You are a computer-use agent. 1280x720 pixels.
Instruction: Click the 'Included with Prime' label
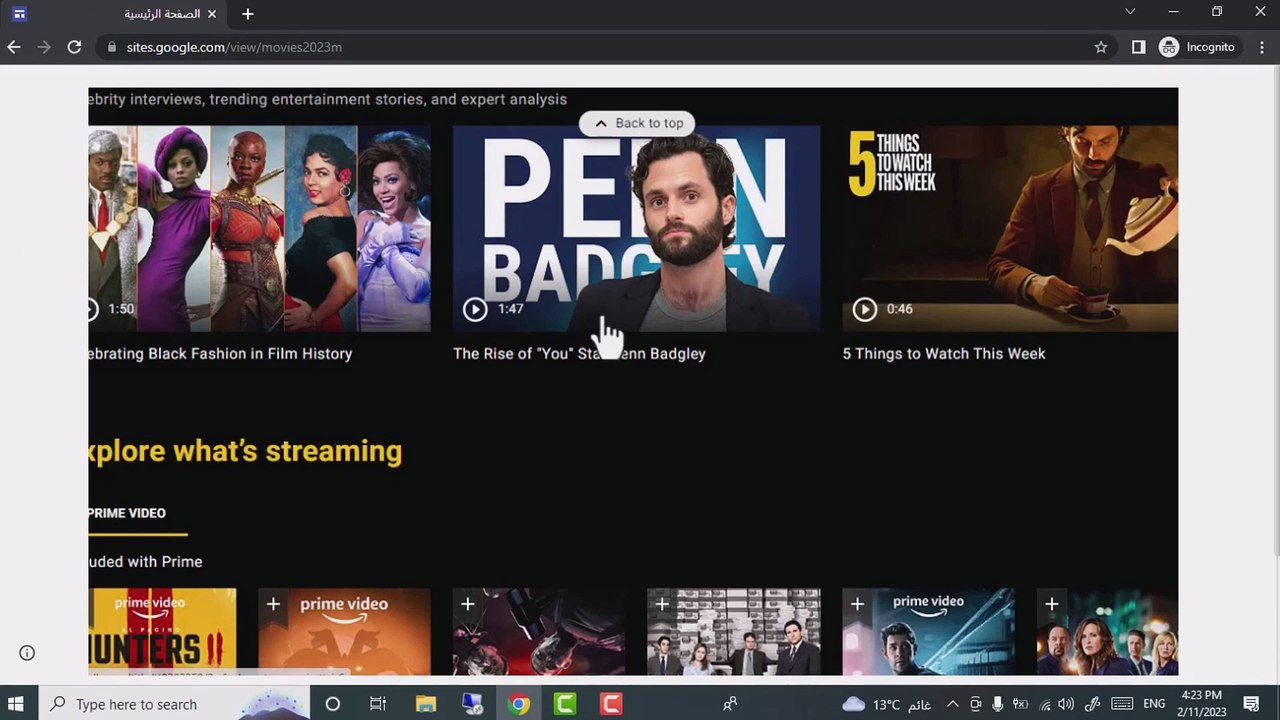coord(145,562)
